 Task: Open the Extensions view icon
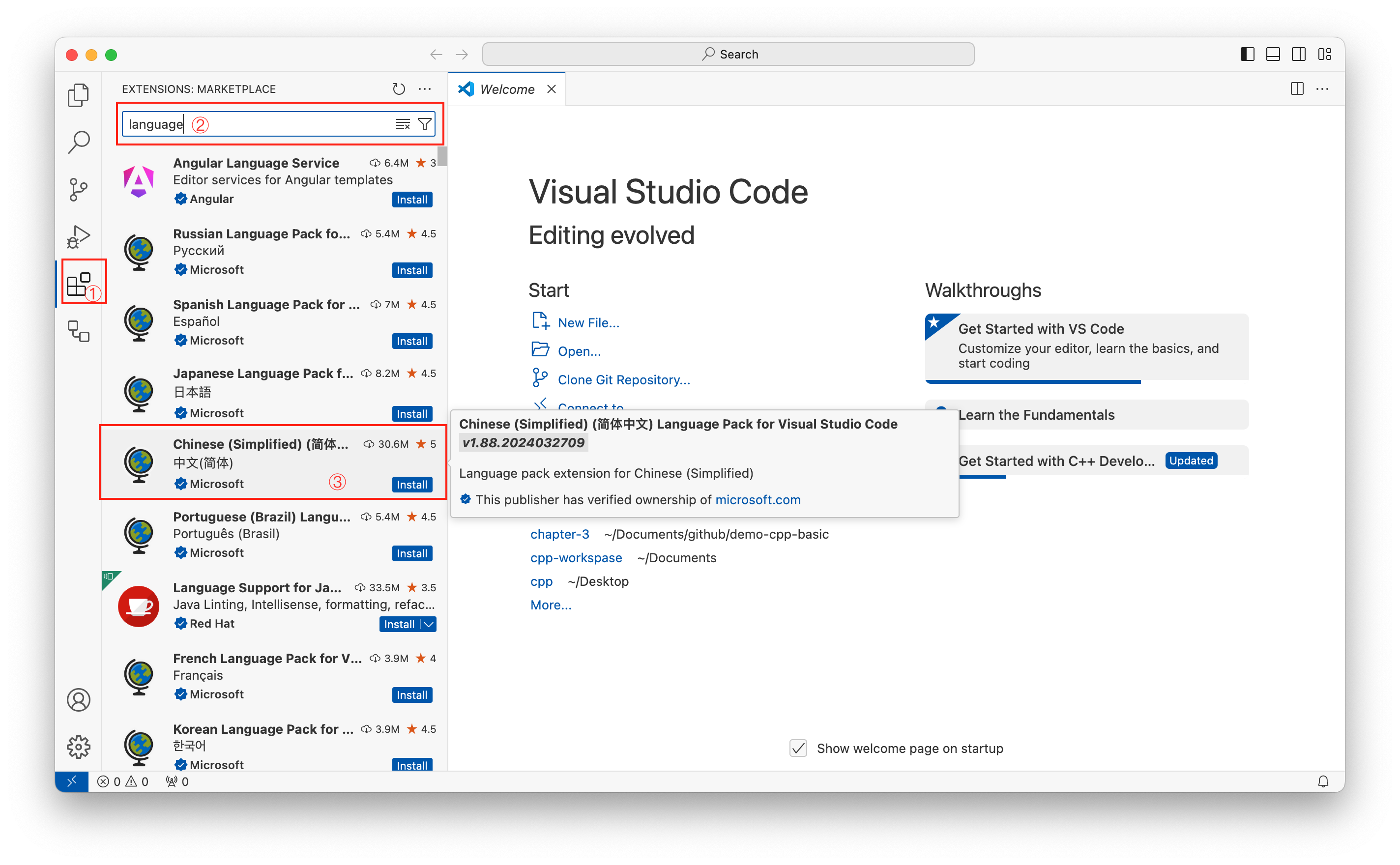tap(78, 284)
